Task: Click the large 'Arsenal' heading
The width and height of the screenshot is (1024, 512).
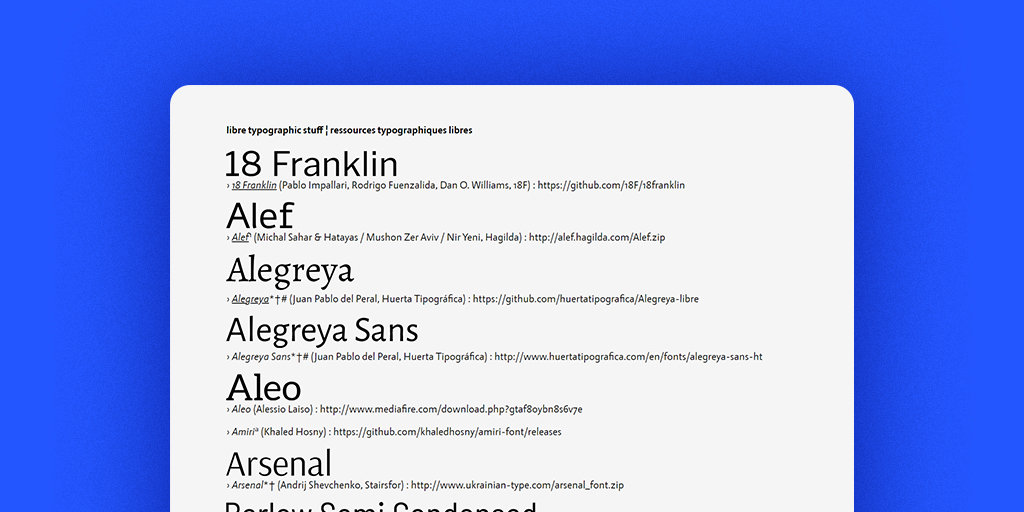Action: pyautogui.click(x=279, y=463)
